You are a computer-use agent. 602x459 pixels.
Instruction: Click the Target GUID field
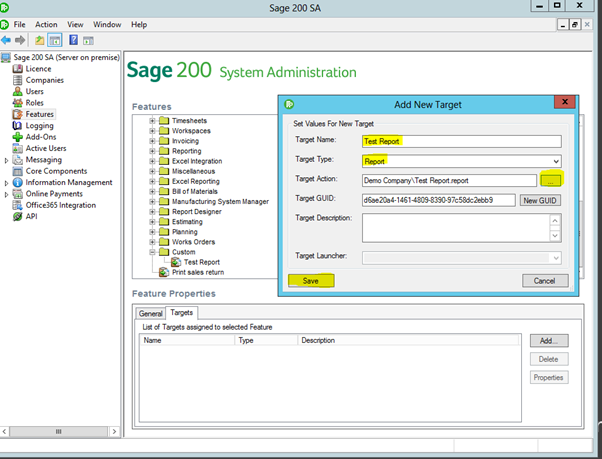[438, 200]
